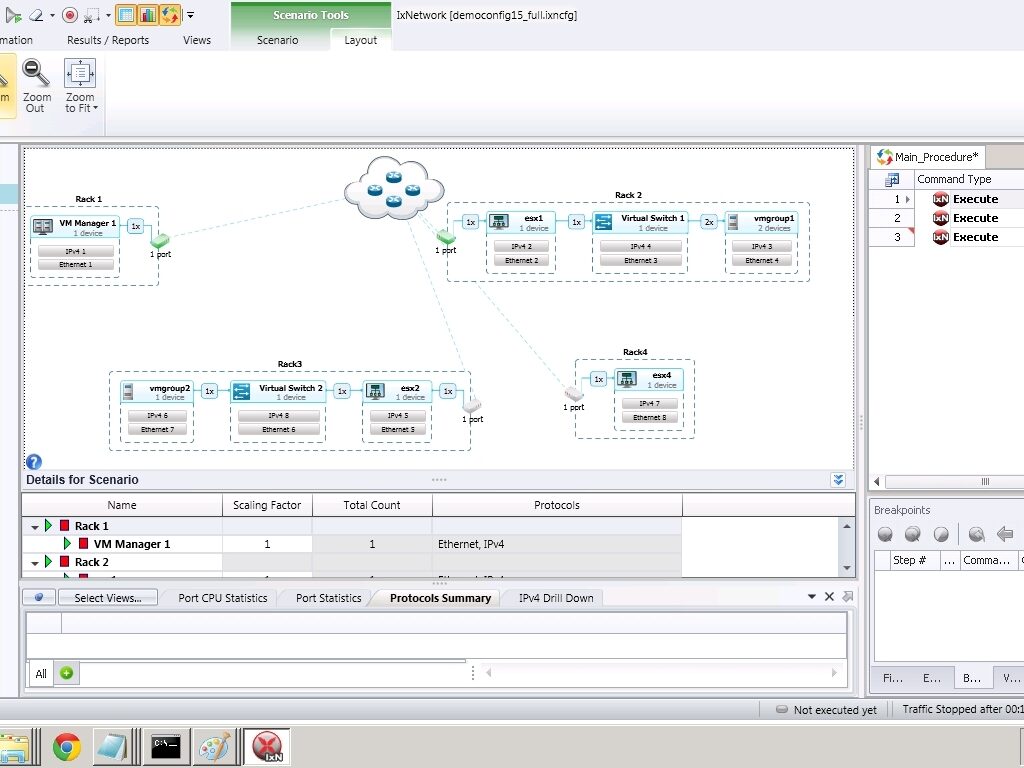Collapse the Details for Scenario panel
Screen dimensions: 1024x768
click(x=838, y=480)
